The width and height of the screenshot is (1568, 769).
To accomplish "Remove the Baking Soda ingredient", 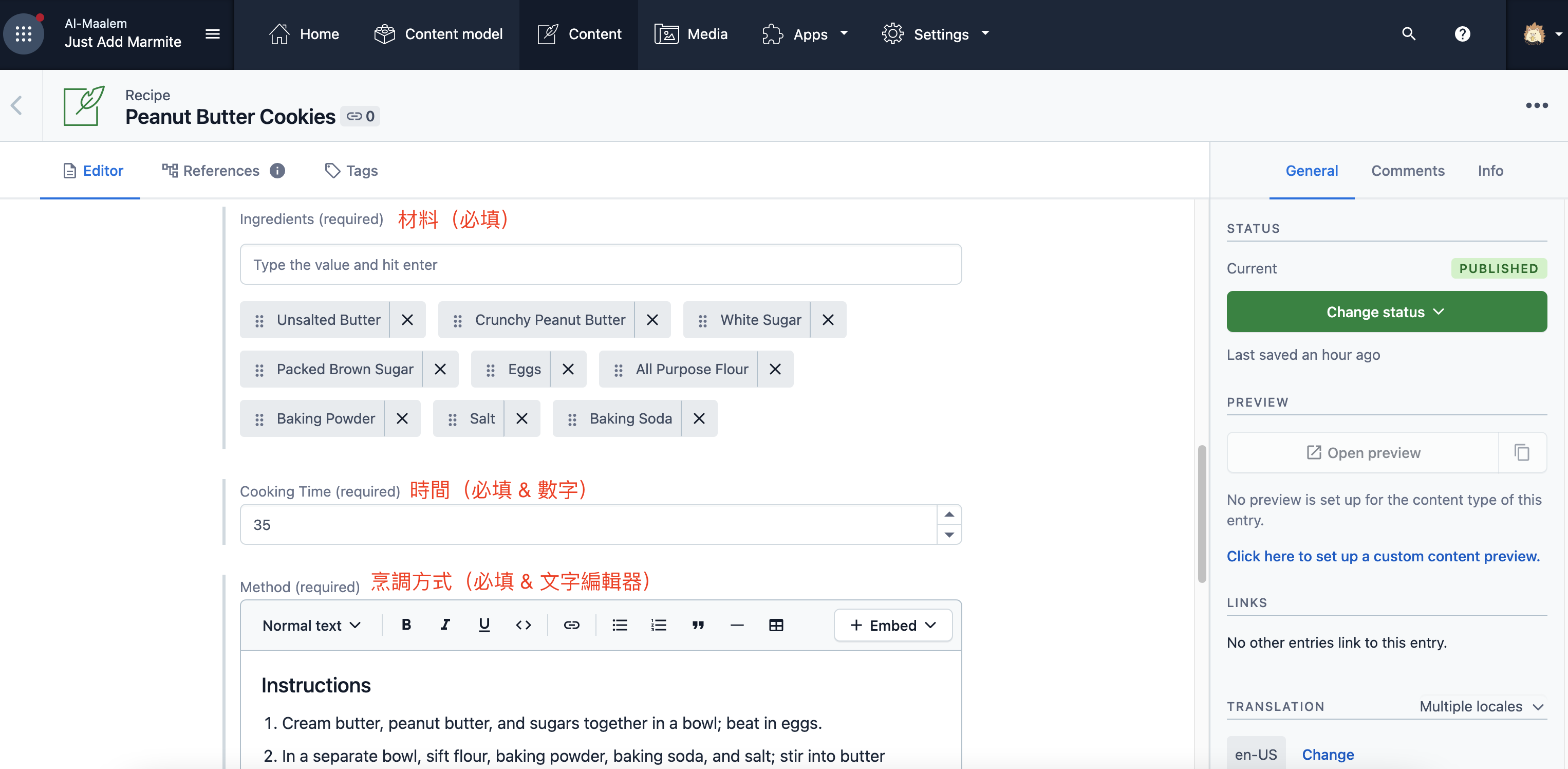I will pos(699,418).
